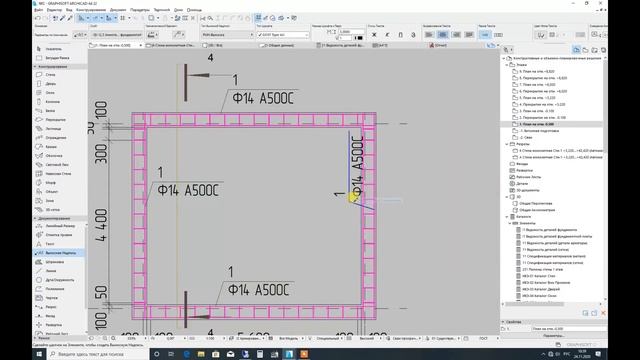Screen dimensions: 640x360
Task: Toggle strikethrough text style button
Action: pyautogui.click(x=413, y=35)
